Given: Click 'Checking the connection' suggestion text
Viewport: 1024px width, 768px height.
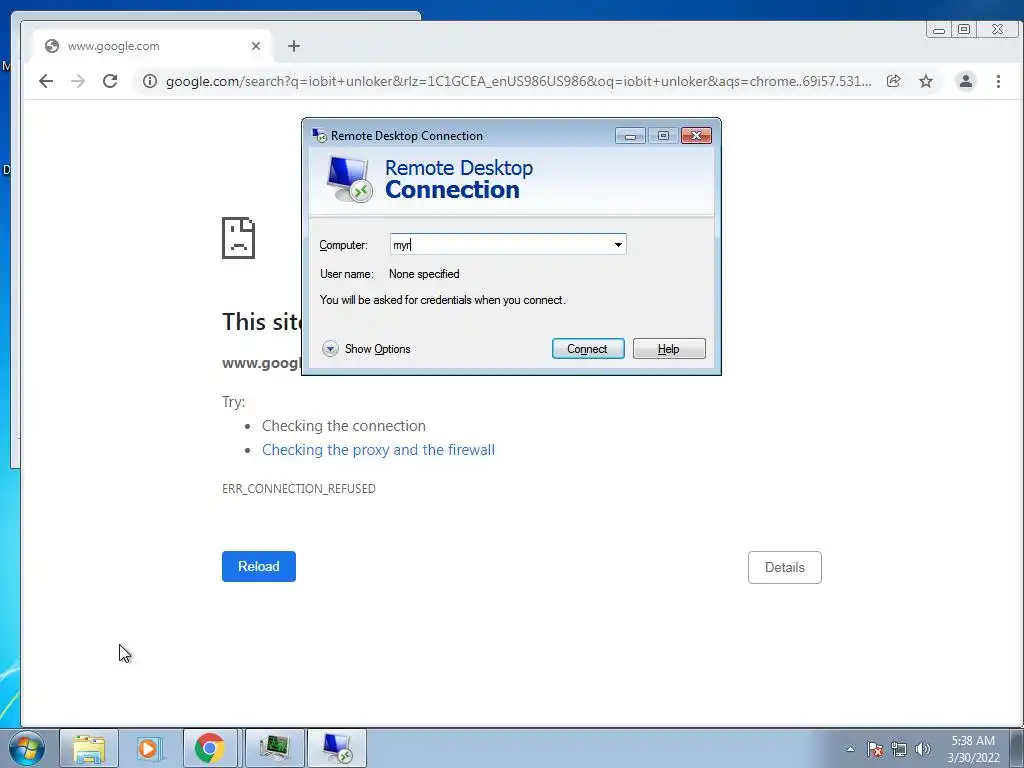Looking at the screenshot, I should (x=344, y=426).
